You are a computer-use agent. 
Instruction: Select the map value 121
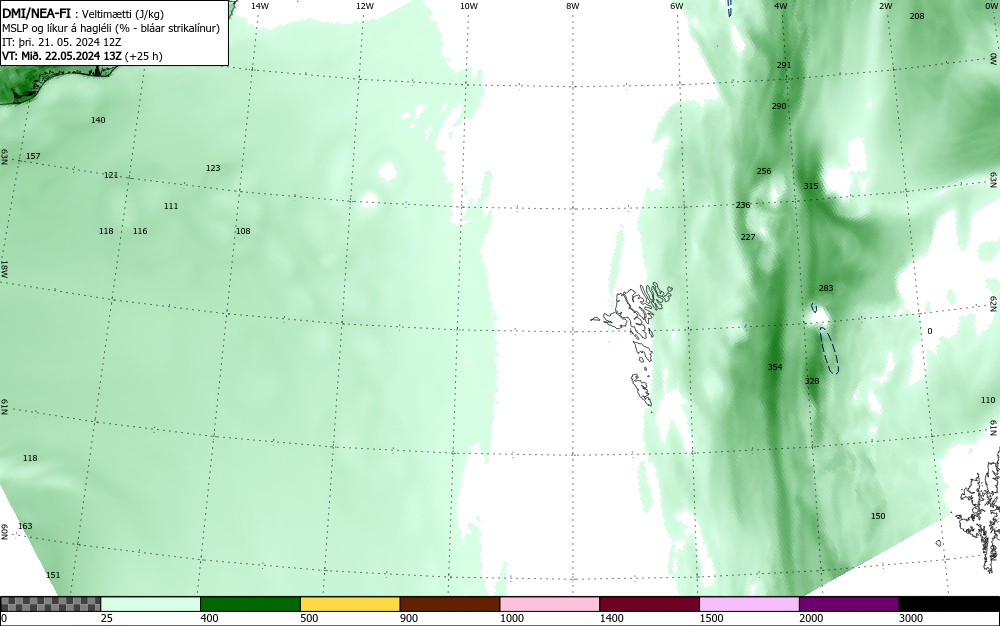[111, 175]
